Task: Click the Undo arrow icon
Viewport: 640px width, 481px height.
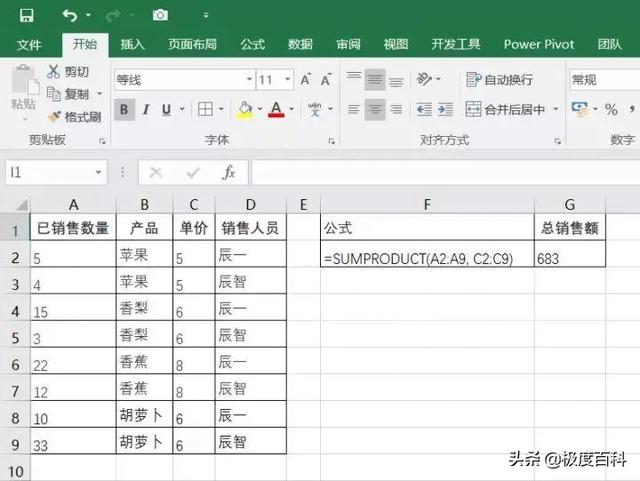Action: tap(70, 16)
